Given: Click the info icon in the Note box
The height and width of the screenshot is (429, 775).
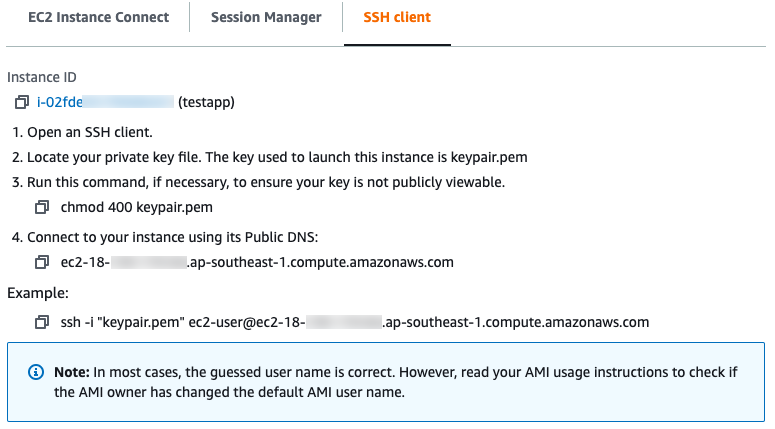Looking at the screenshot, I should 36,372.
